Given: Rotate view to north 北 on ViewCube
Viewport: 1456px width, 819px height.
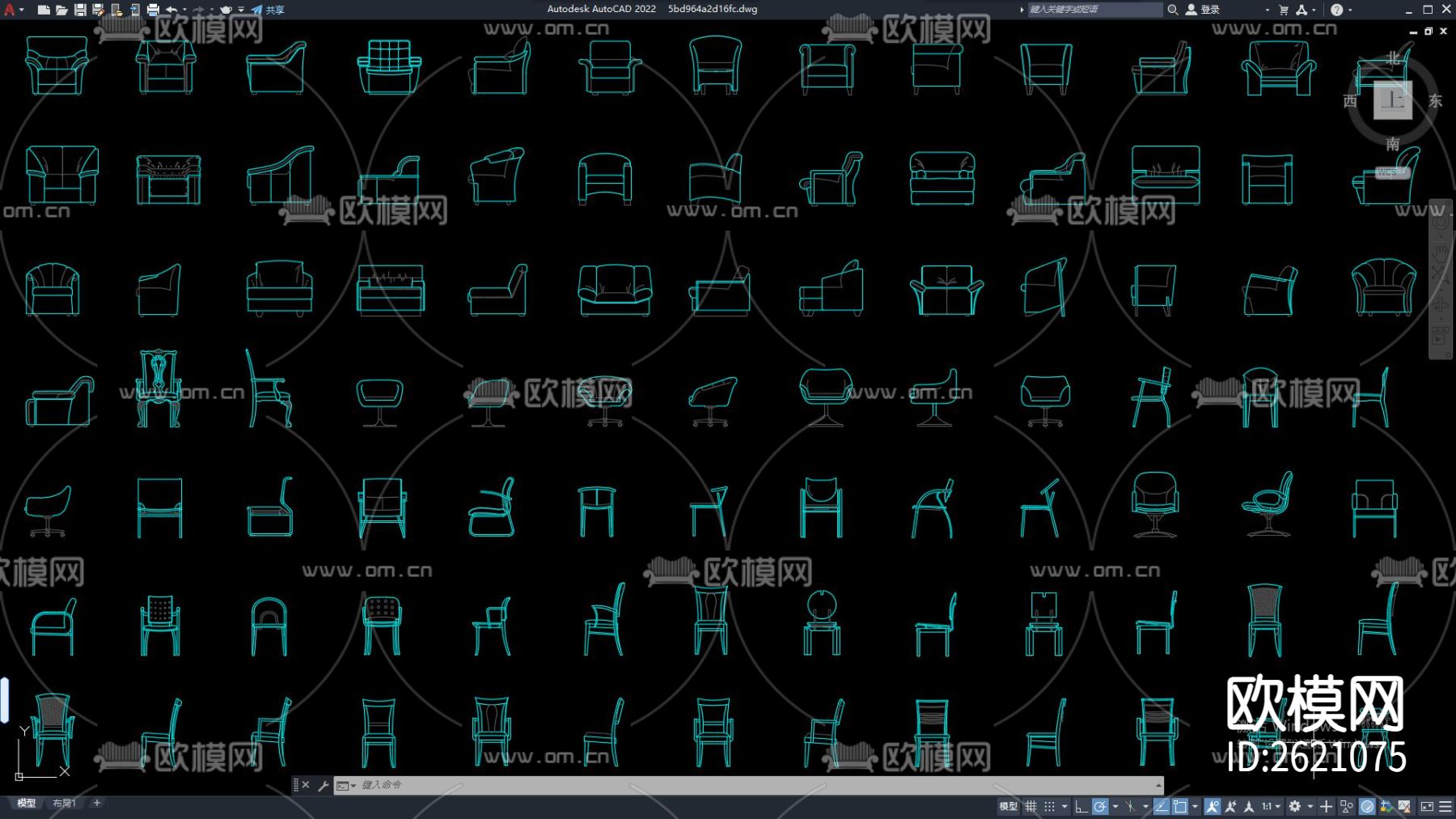Looking at the screenshot, I should [1393, 58].
